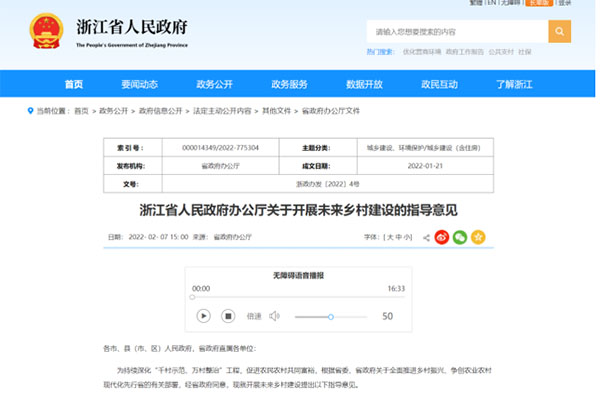Open the 政务服务 navigation tab
This screenshot has width=600, height=402.
[x=290, y=84]
